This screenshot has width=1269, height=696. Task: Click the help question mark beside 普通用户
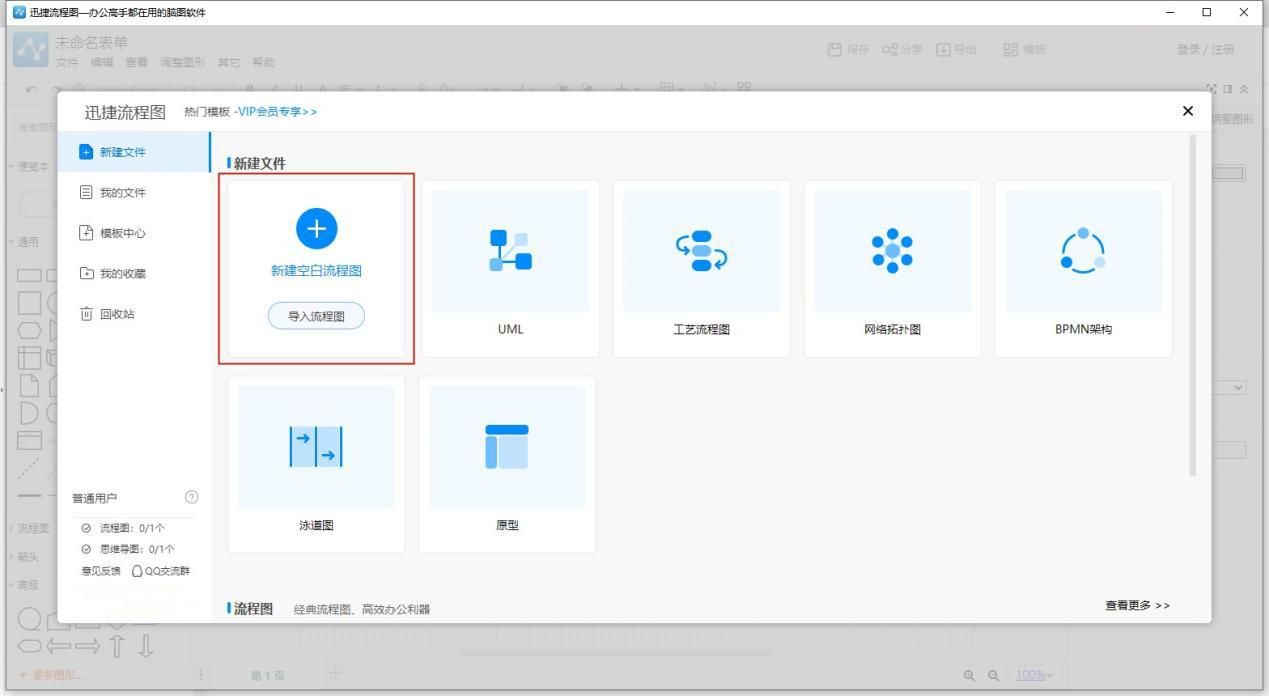[192, 497]
